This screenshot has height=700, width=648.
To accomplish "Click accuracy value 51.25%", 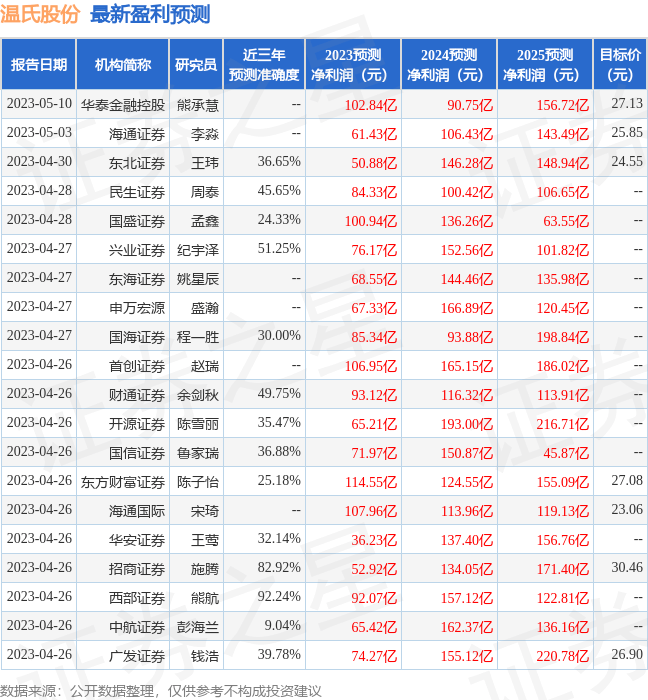I will point(279,248).
